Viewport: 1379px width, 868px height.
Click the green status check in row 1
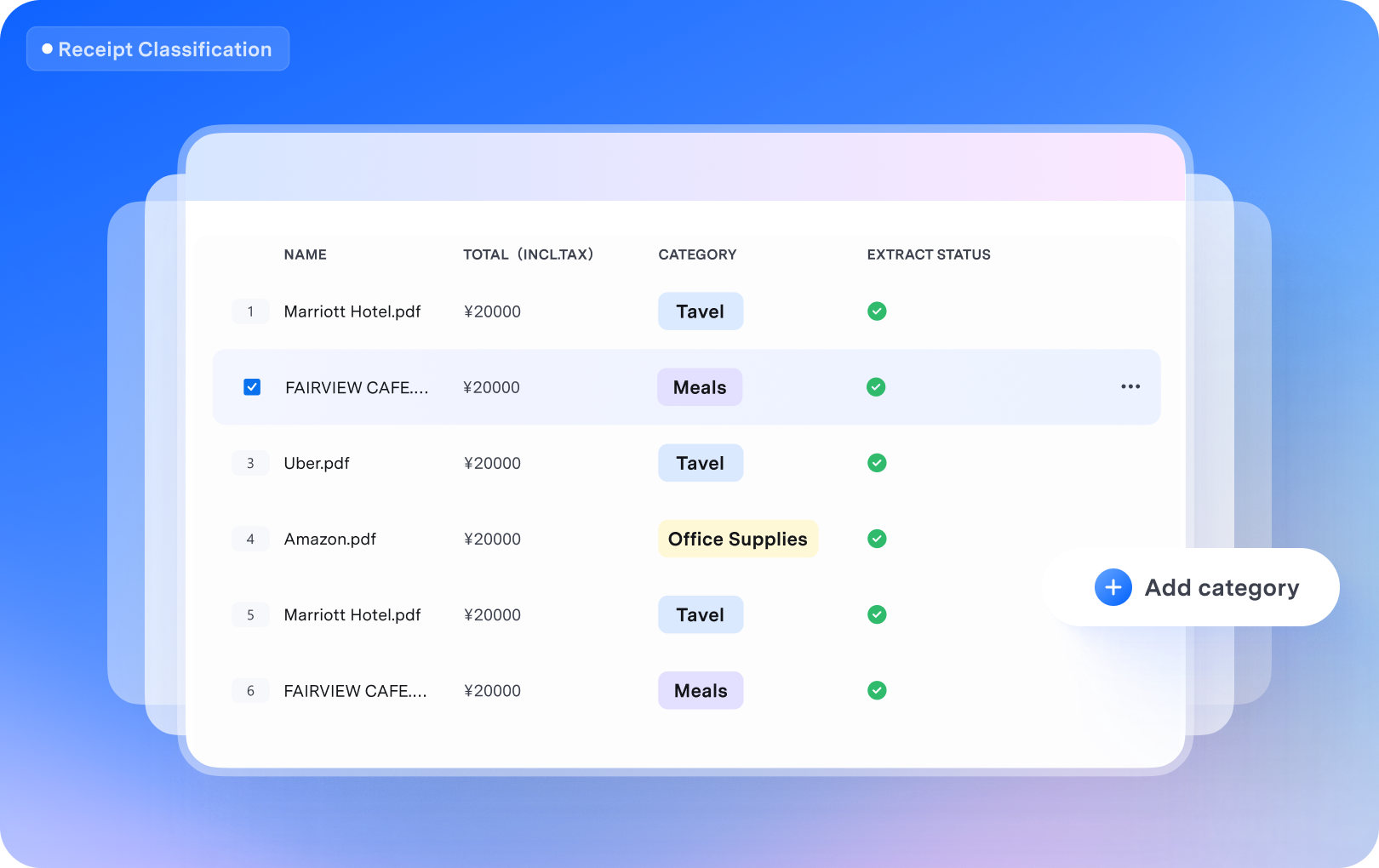pos(877,311)
